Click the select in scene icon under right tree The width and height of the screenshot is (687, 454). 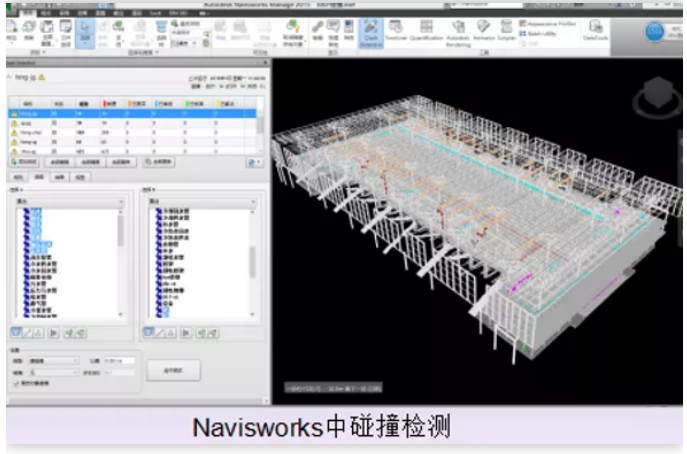point(213,333)
